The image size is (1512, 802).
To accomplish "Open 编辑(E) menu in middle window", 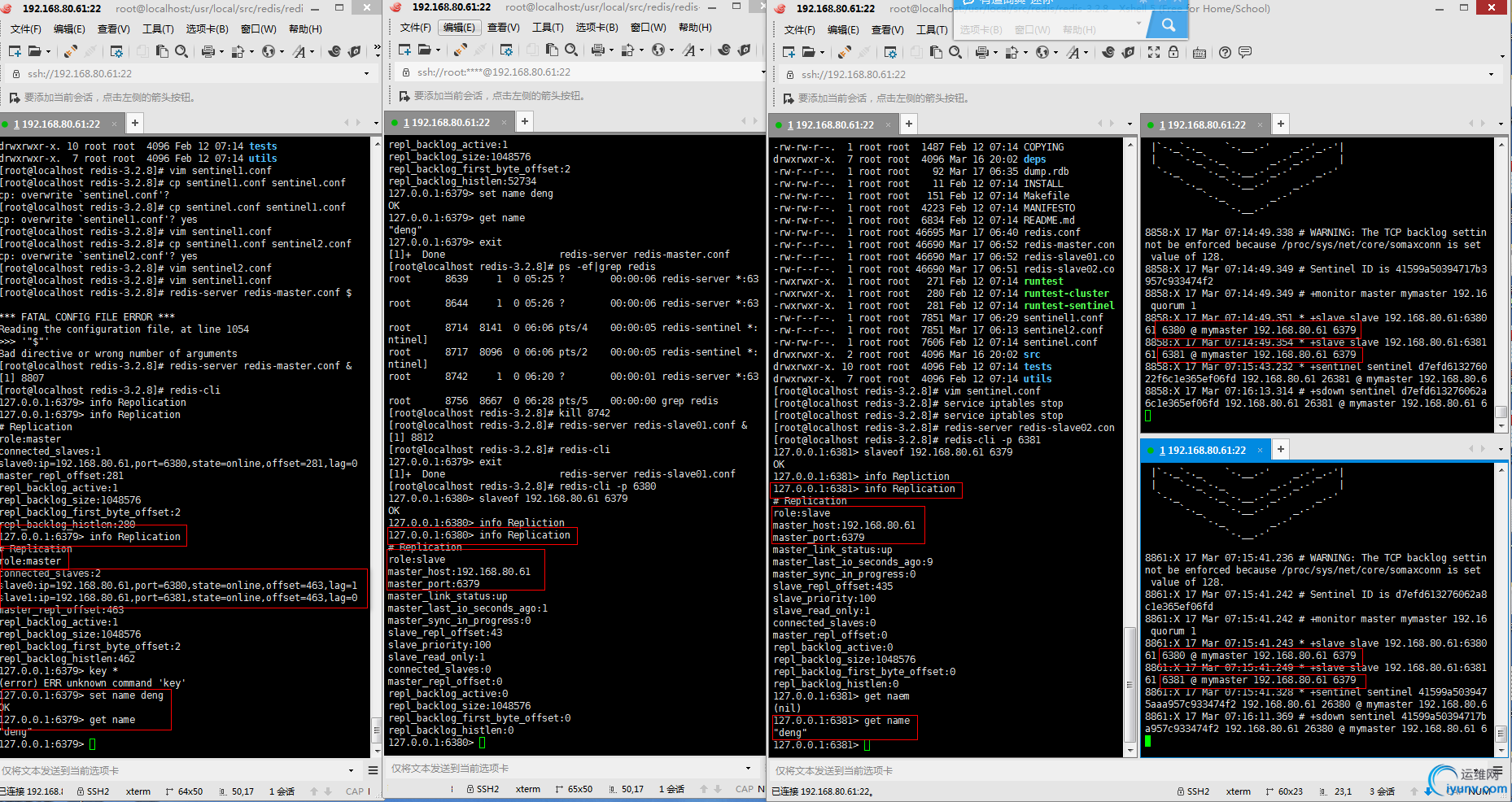I will pos(459,28).
